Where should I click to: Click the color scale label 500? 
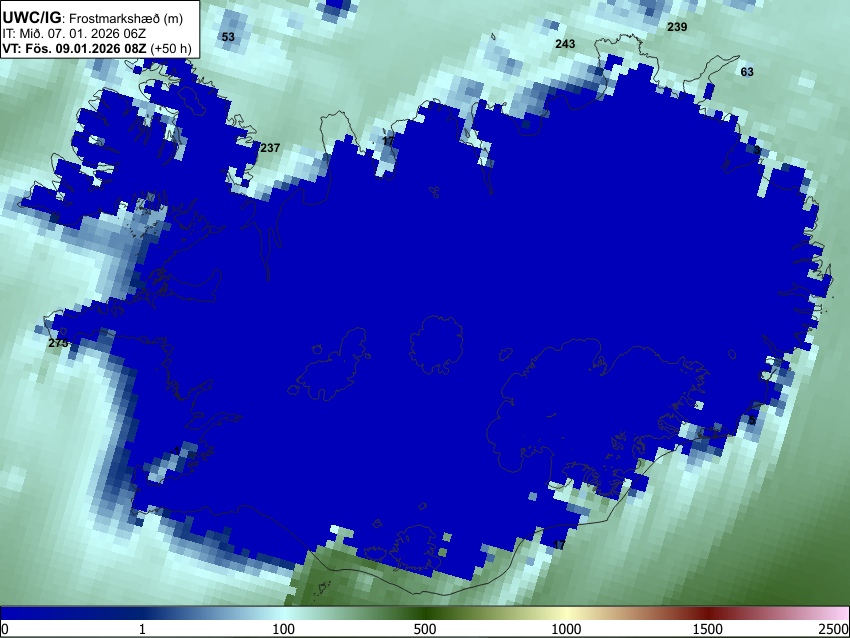[424, 629]
